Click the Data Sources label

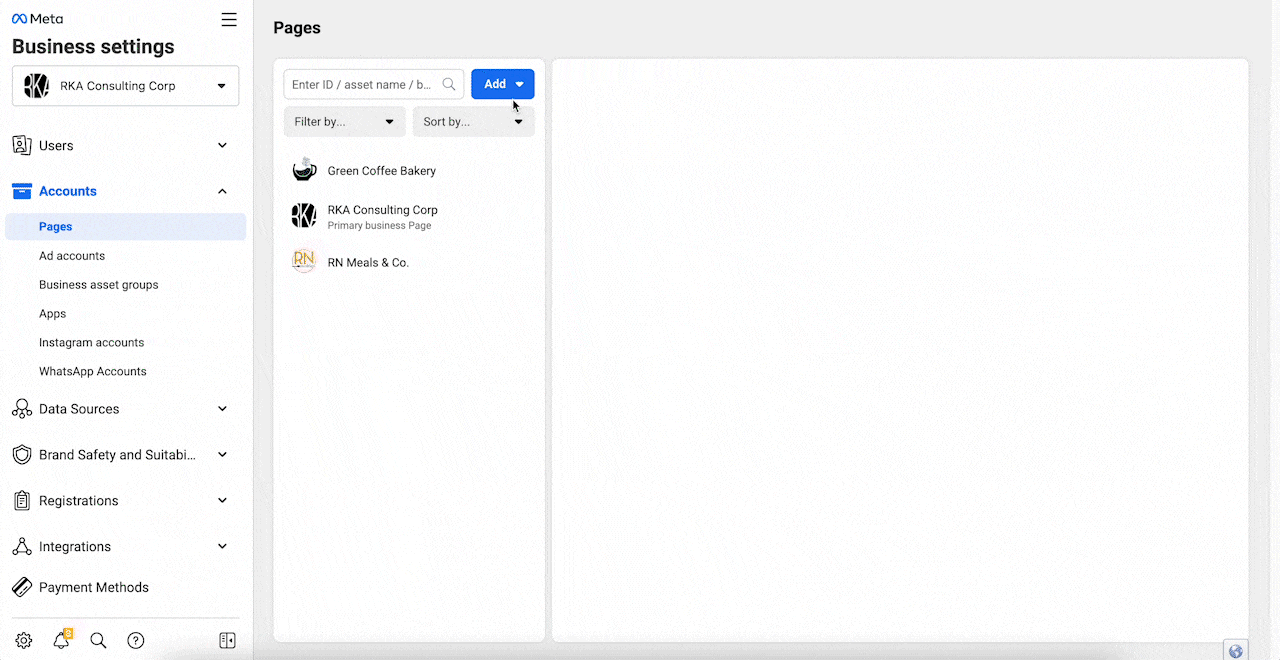click(79, 409)
